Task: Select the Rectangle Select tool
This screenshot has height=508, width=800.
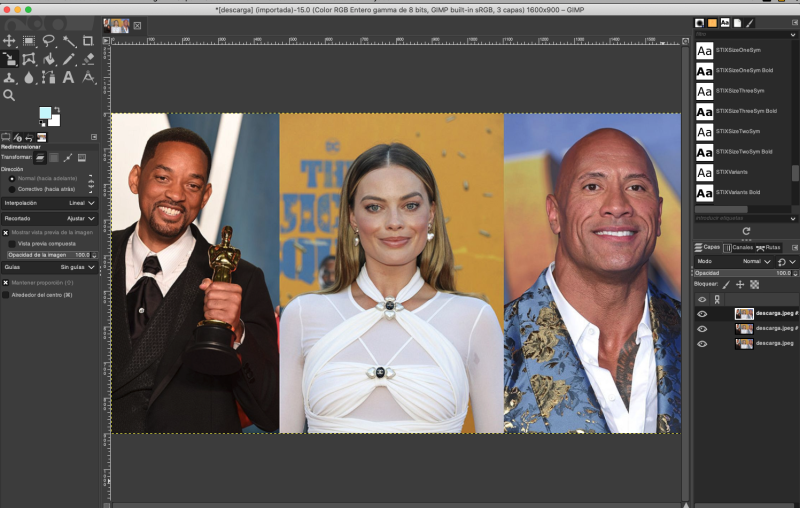Action: [29, 41]
